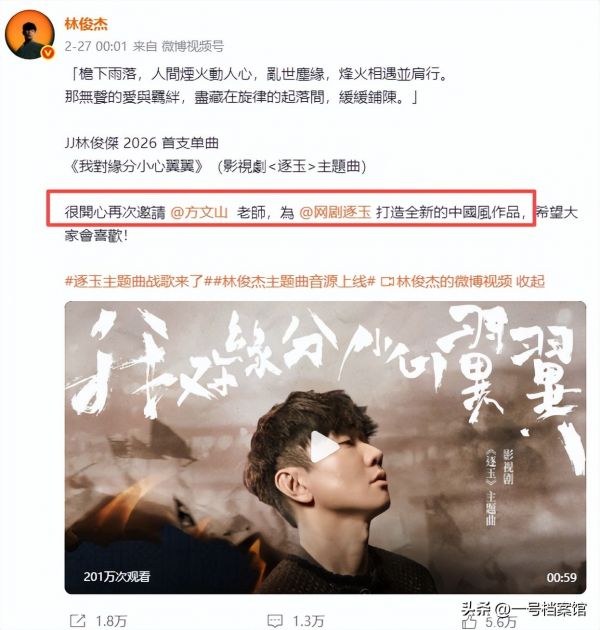The height and width of the screenshot is (630, 600).
Task: Open hashtag #逐玉主题曲战歌来了#
Action: [135, 282]
